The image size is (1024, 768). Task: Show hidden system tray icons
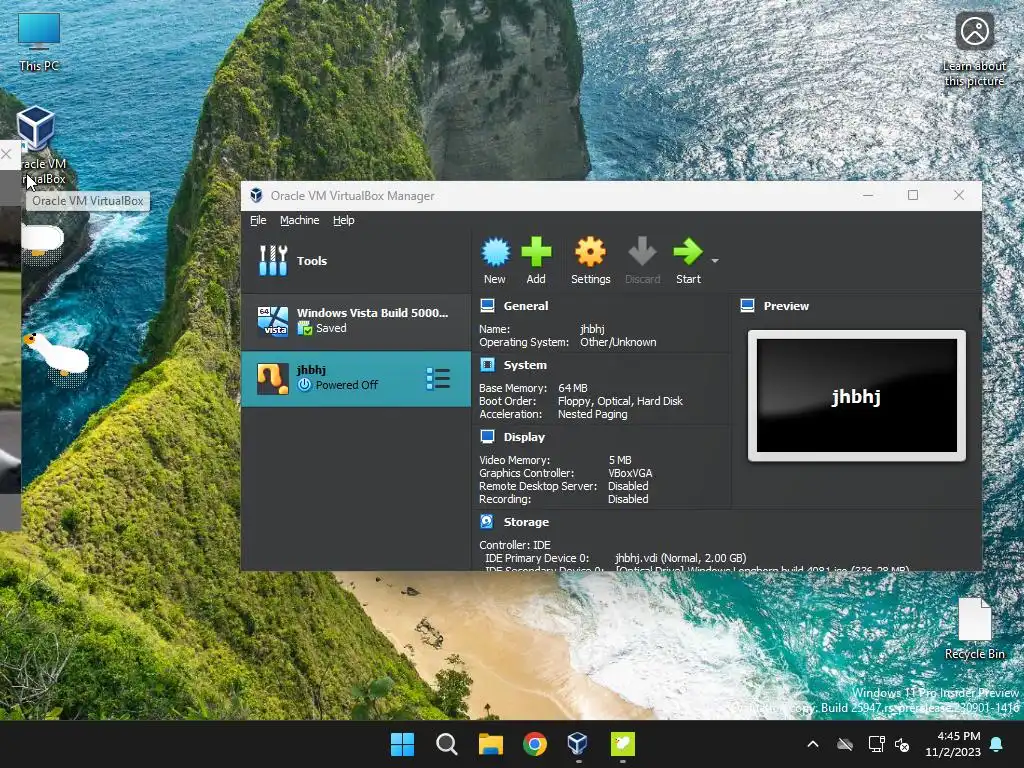tap(813, 744)
